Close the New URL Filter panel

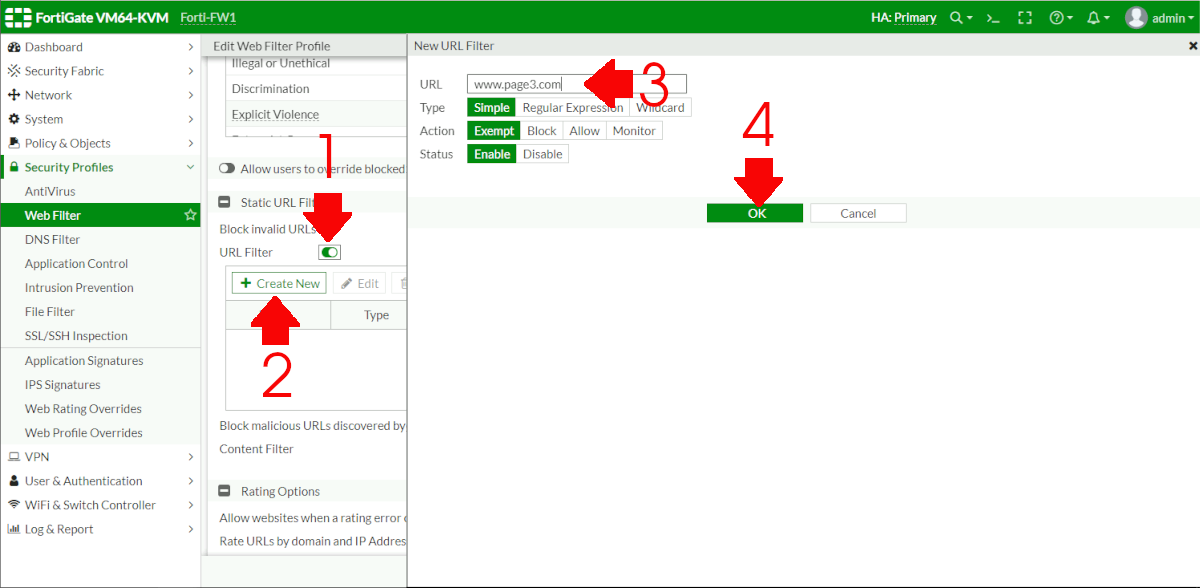[x=1192, y=46]
